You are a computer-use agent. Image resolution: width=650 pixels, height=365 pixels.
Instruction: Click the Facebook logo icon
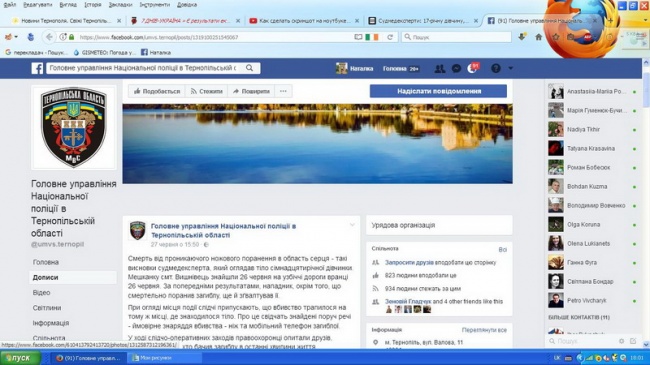37,68
